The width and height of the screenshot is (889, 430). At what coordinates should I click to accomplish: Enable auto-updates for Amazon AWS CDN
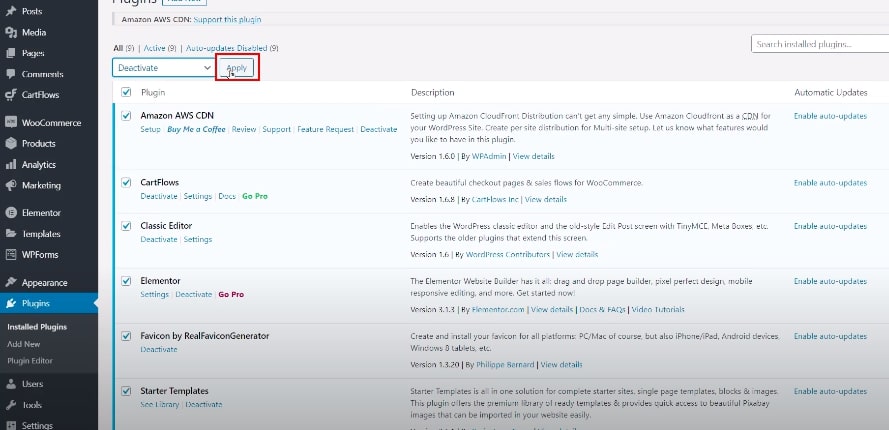(x=830, y=116)
